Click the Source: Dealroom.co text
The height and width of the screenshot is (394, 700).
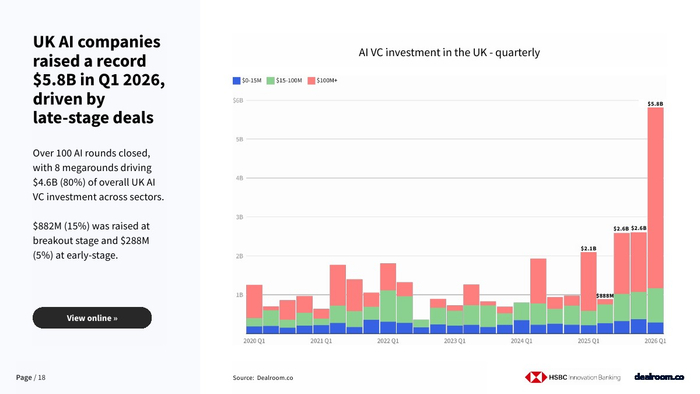click(x=263, y=377)
